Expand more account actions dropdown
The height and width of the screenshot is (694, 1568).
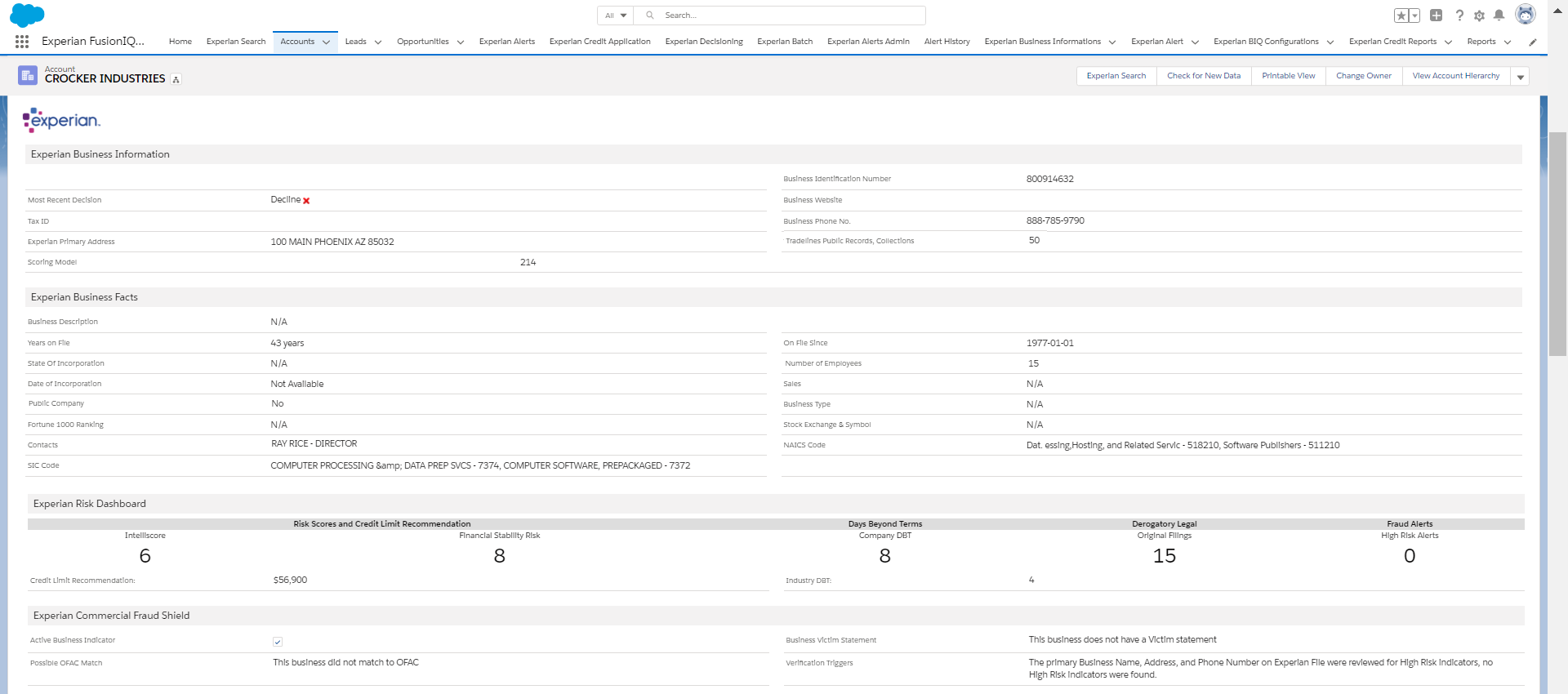[1520, 77]
